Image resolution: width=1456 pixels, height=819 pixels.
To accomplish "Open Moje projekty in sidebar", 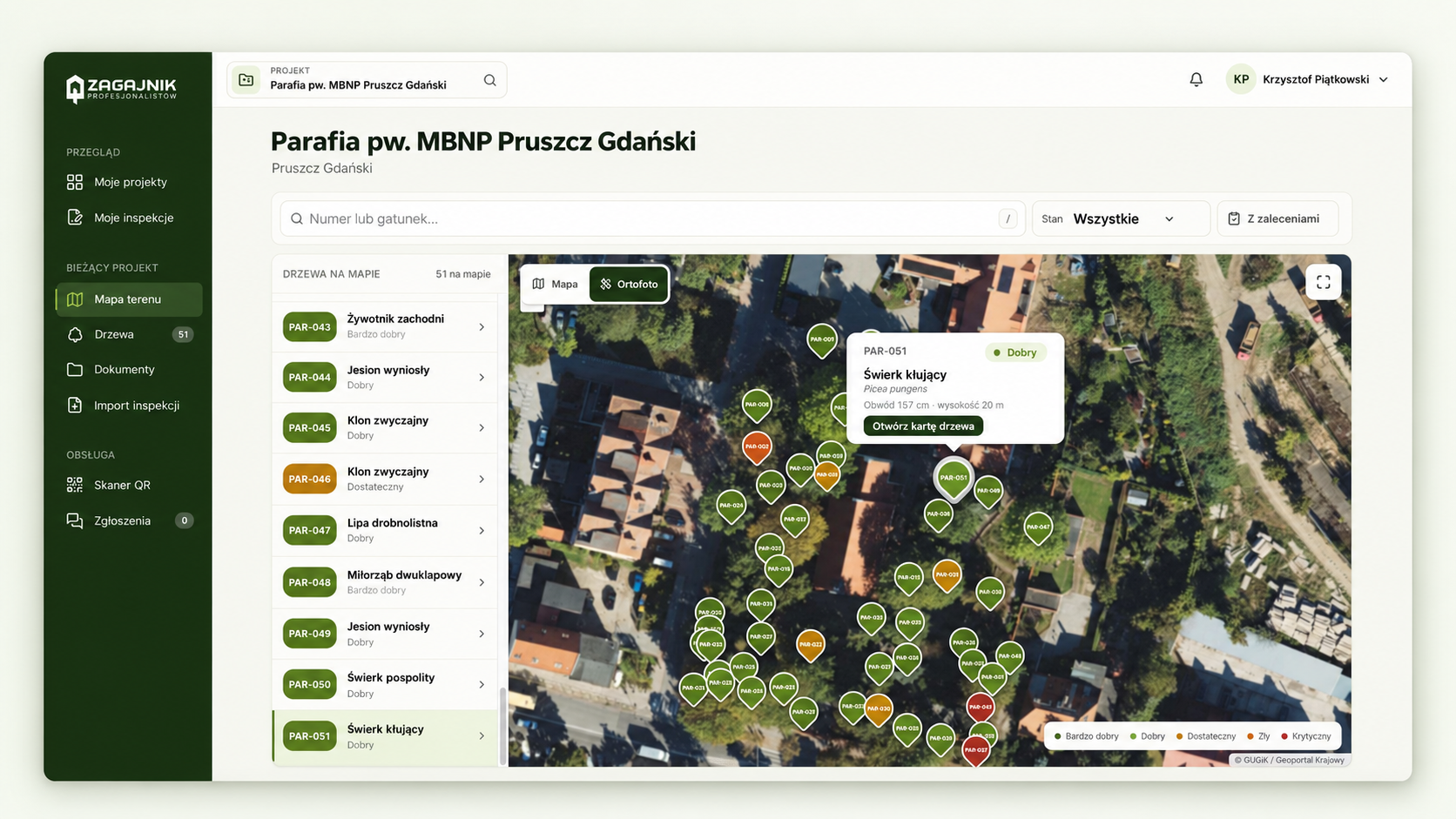I will (129, 182).
